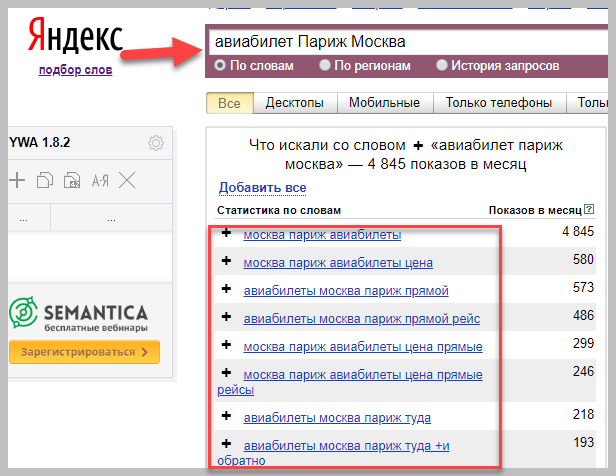The width and height of the screenshot is (616, 476).
Task: Click the search field with 'авиабилет Париж Москва'
Action: click(400, 42)
